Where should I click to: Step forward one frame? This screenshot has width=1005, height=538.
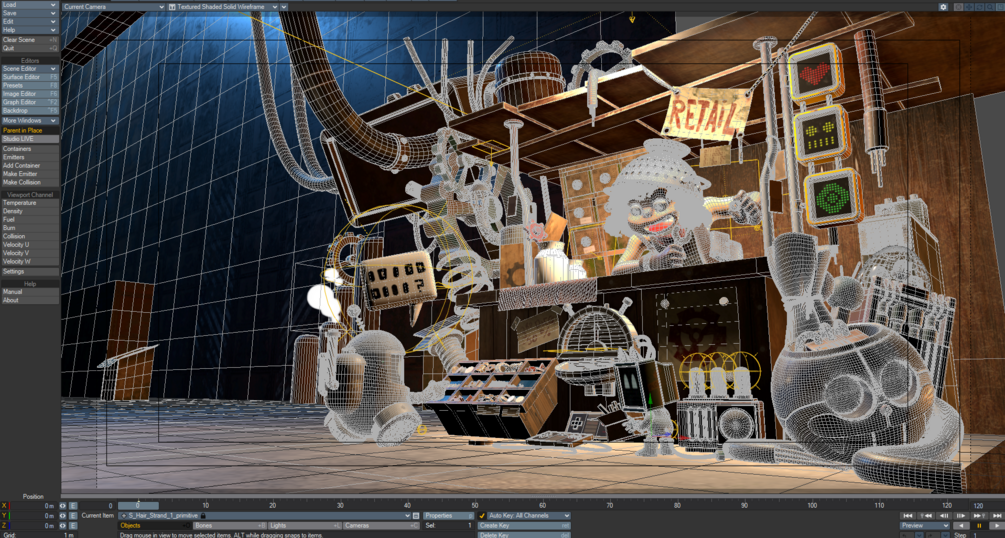(961, 516)
